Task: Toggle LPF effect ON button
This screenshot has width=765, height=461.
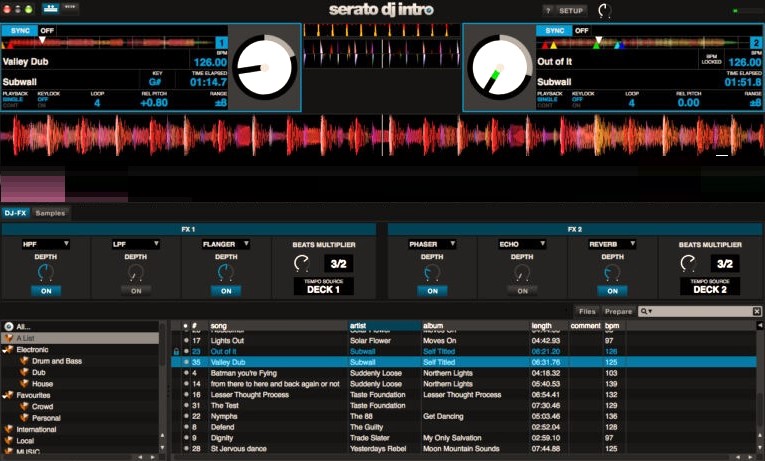Action: [x=136, y=291]
